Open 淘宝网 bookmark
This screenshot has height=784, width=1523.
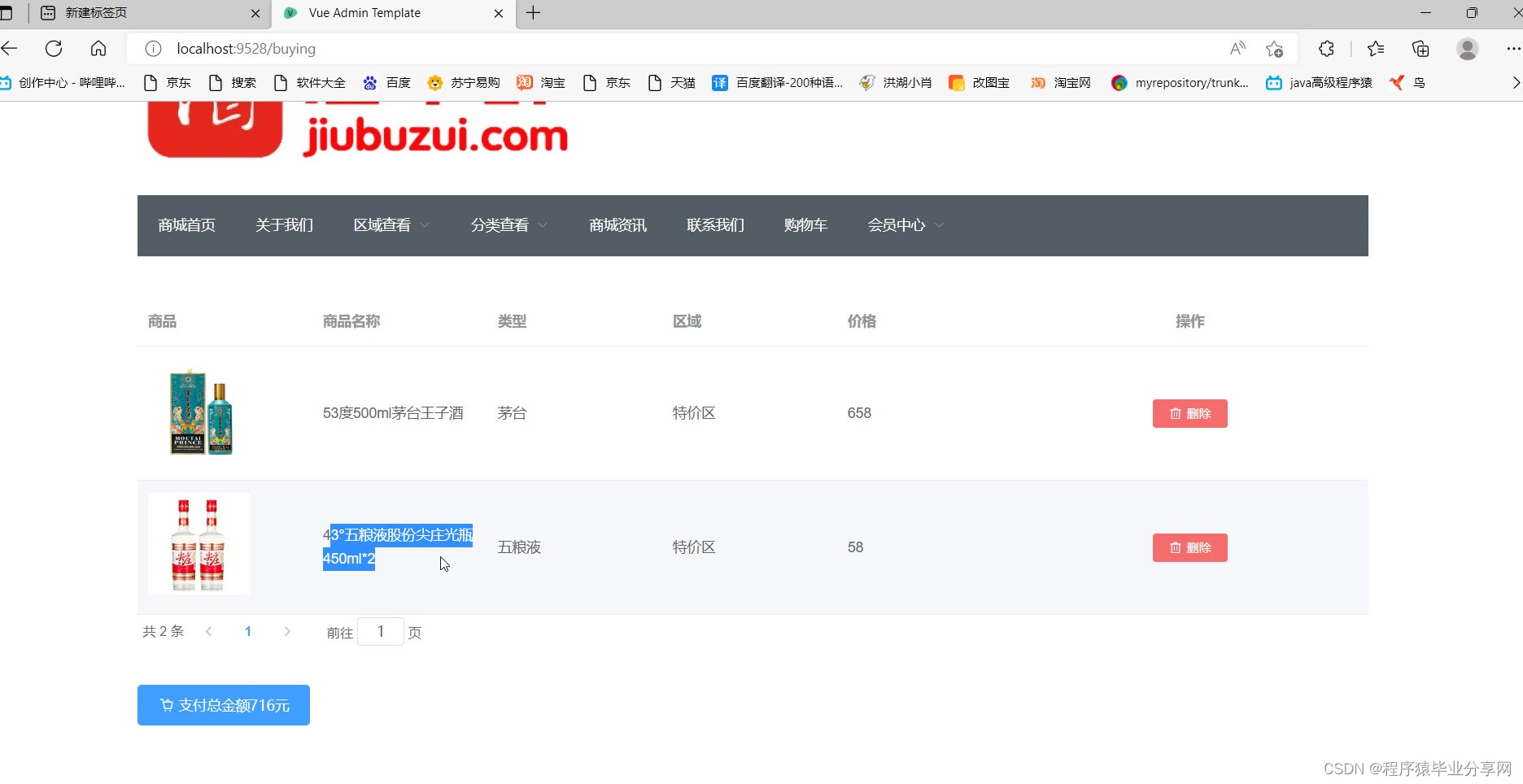[1060, 83]
